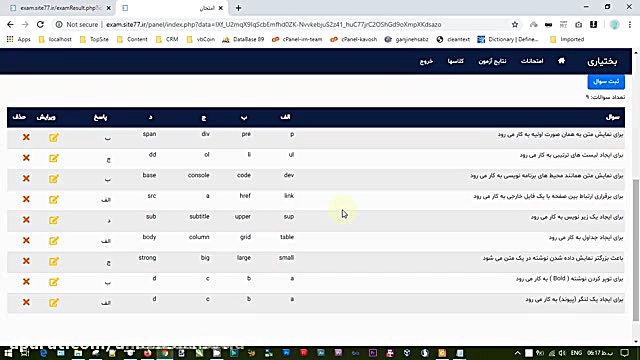
Task: Open the cPanel-im-team bookmark
Action: point(297,40)
